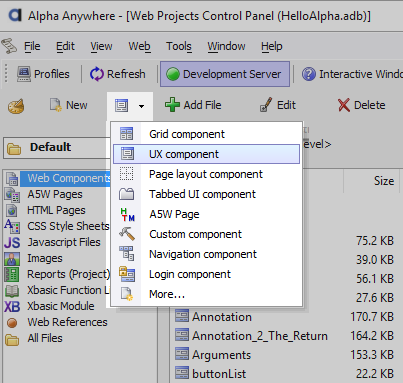Click the Tabbed UI folder-tab icon
The width and height of the screenshot is (403, 383).
click(x=127, y=194)
